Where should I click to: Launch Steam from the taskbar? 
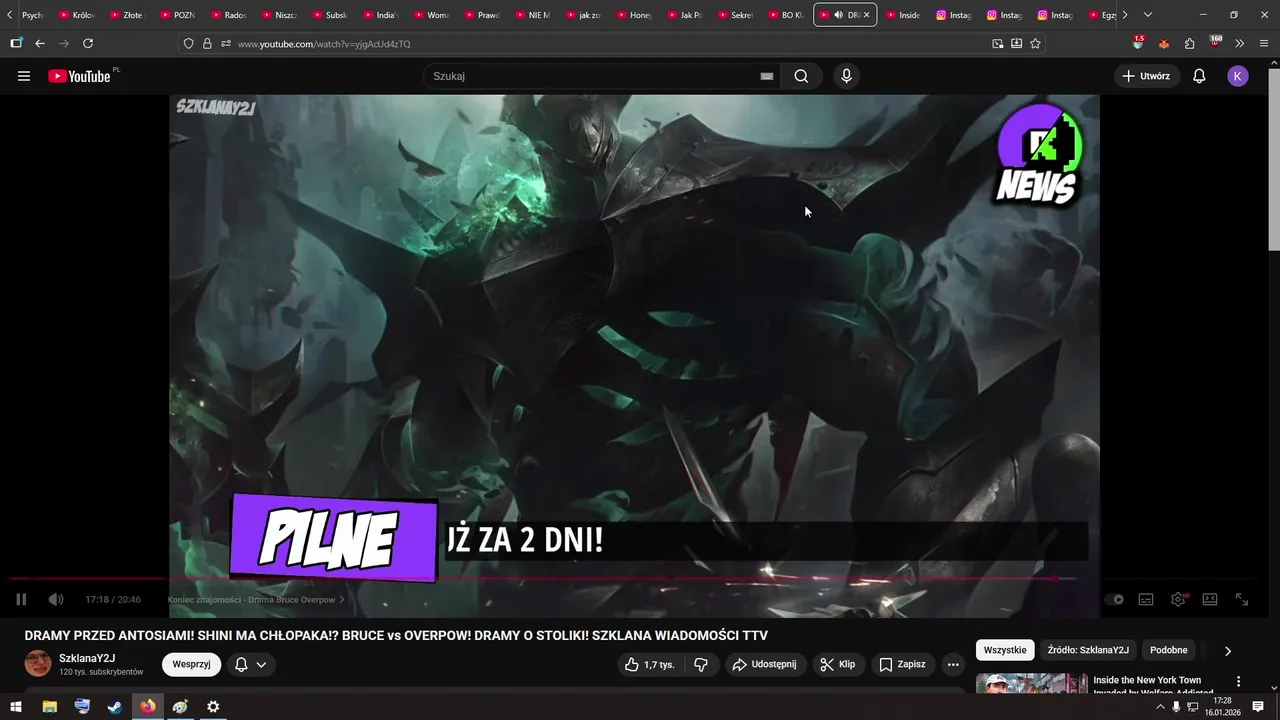click(x=115, y=707)
